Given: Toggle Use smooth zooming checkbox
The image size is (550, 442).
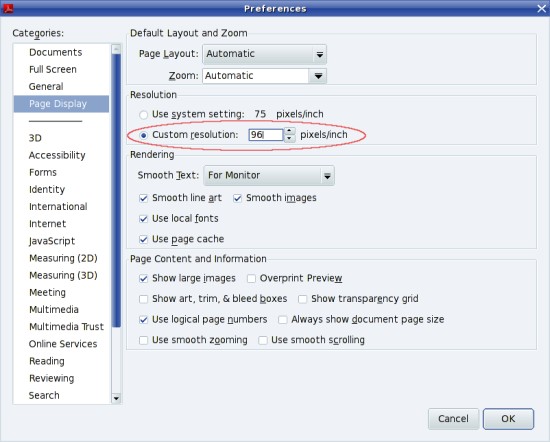Looking at the screenshot, I should point(143,341).
